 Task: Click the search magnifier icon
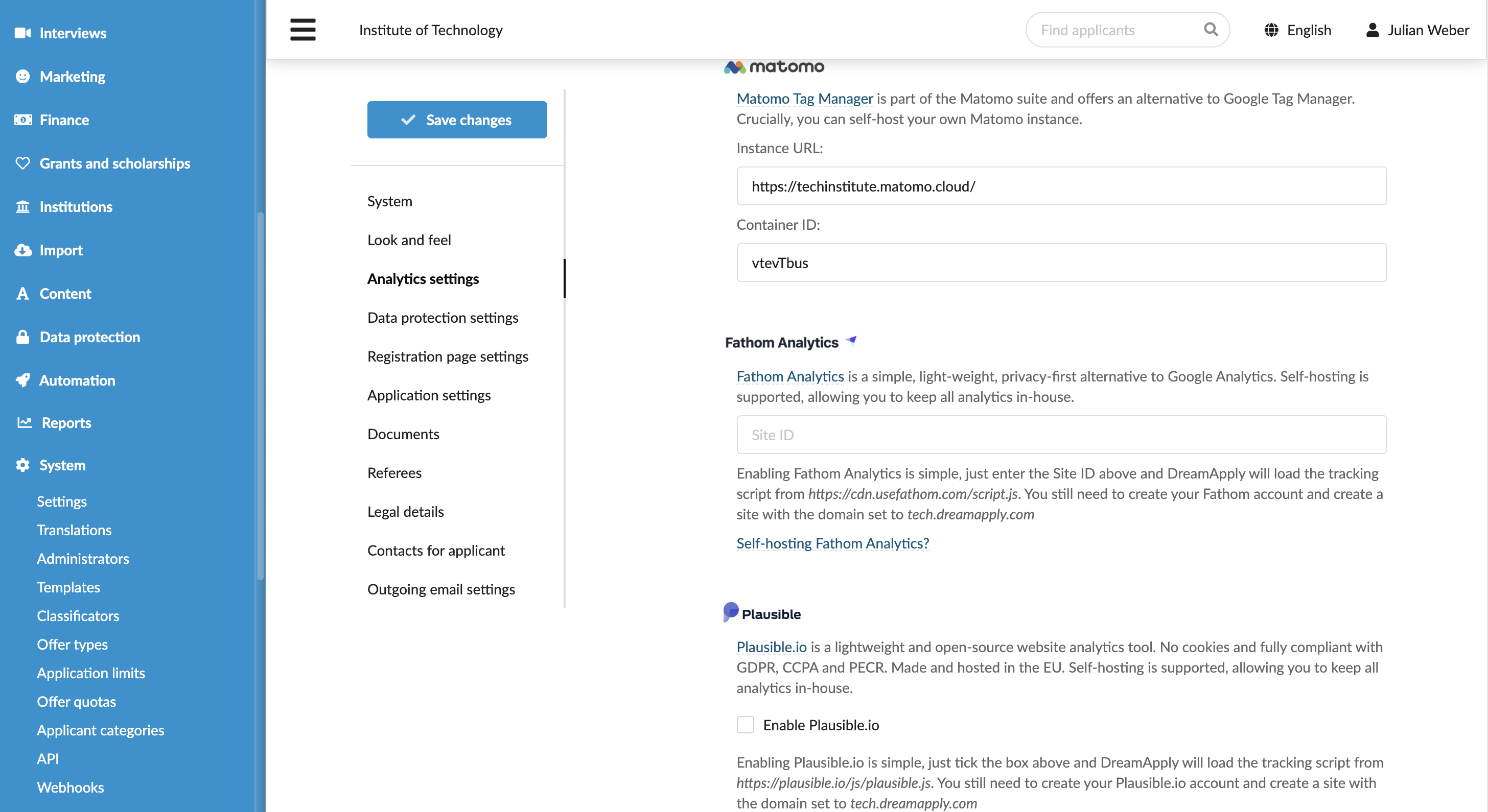tap(1211, 30)
